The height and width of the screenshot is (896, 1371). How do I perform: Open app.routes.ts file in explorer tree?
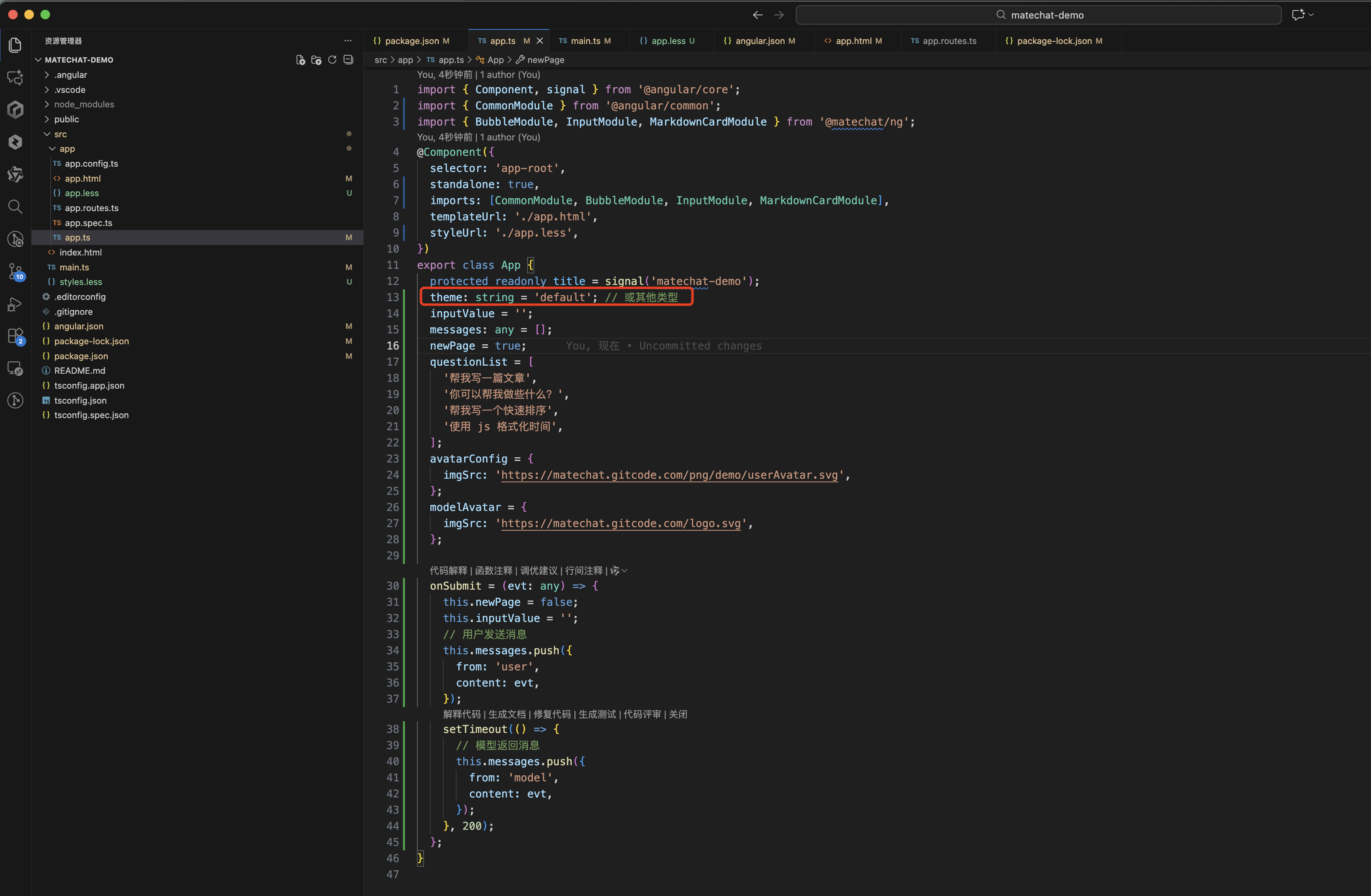(x=92, y=208)
